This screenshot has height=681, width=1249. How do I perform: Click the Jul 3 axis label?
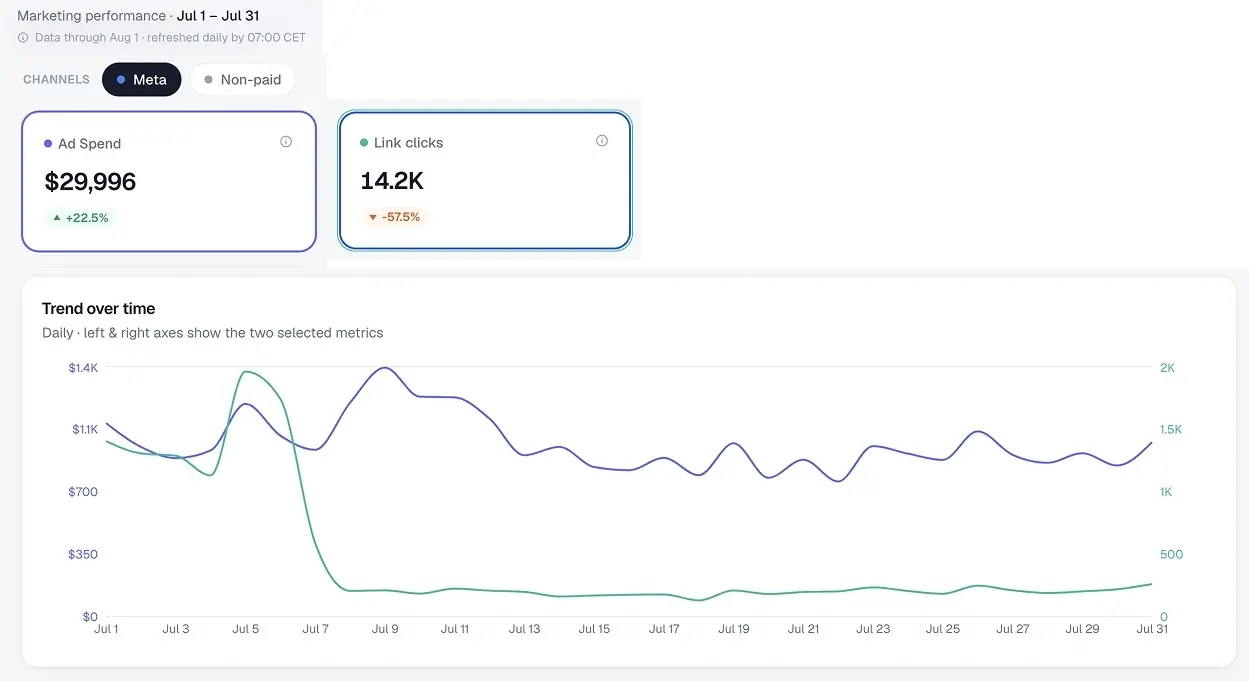pos(176,629)
